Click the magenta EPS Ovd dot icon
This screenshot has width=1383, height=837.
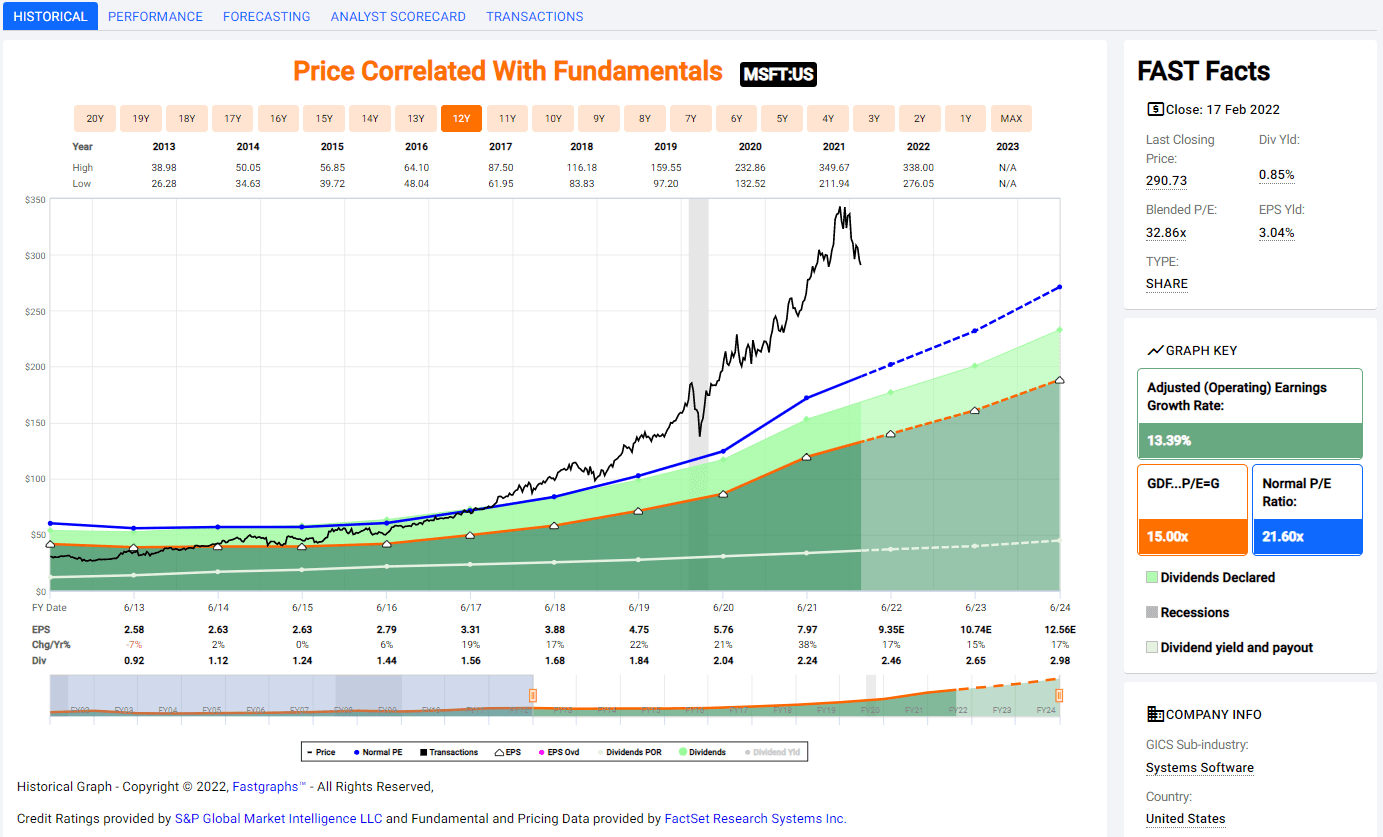click(542, 751)
